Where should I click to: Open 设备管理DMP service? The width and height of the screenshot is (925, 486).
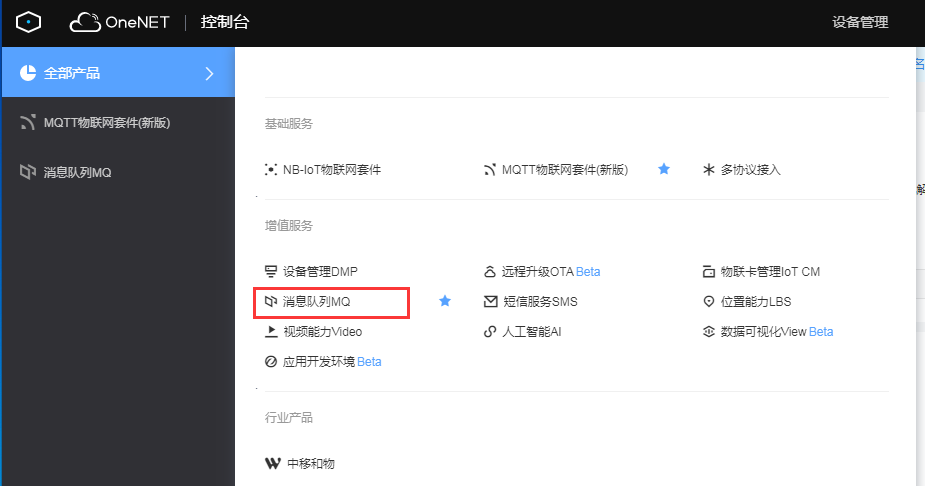[320, 271]
